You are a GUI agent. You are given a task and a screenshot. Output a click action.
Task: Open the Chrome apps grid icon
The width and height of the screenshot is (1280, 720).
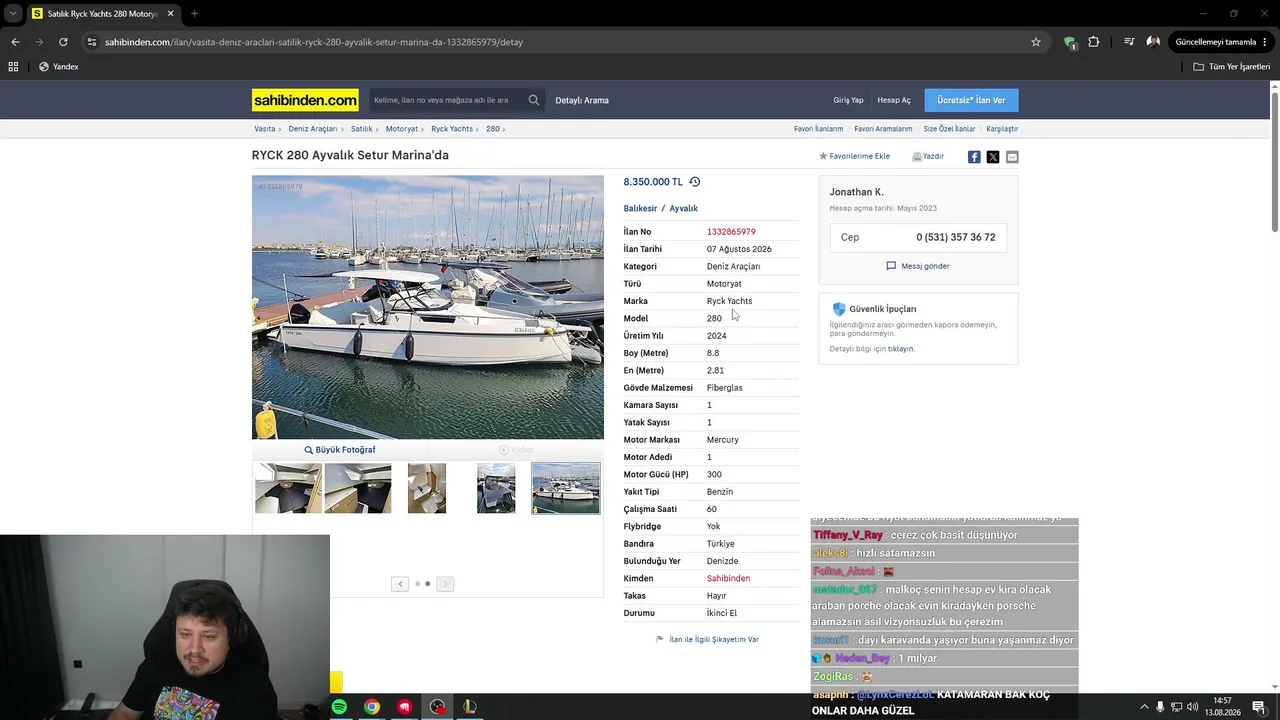click(13, 67)
